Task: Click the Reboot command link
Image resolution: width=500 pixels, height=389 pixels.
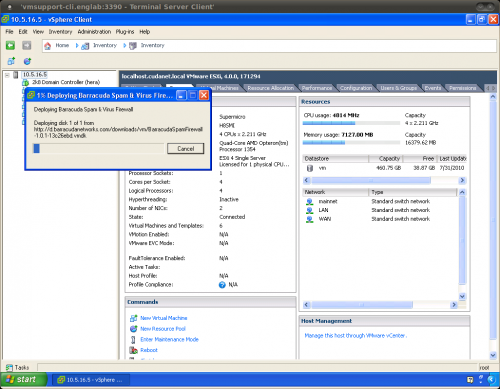Action: [149, 350]
